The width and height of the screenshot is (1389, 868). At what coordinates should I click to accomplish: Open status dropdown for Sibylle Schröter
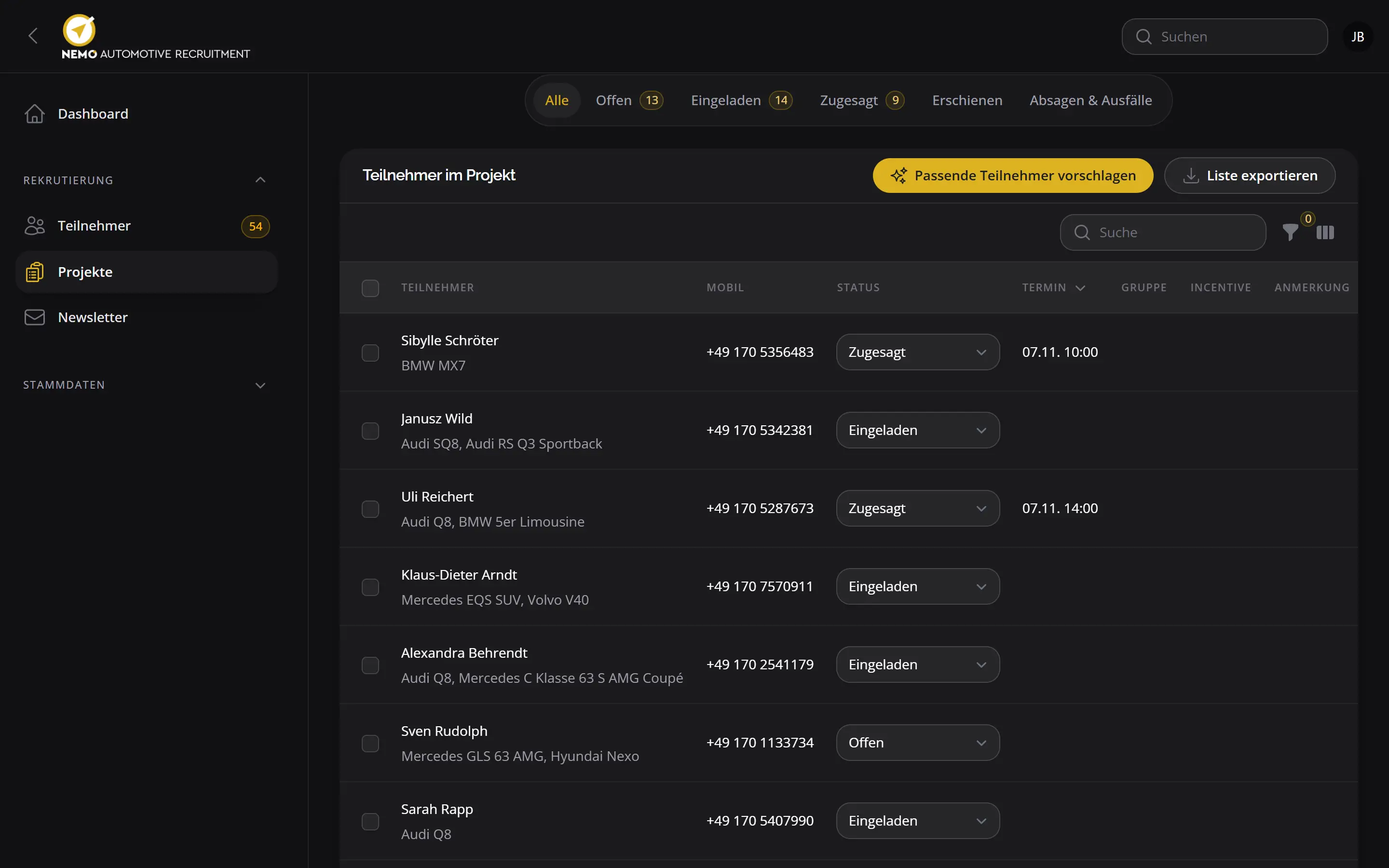[918, 352]
